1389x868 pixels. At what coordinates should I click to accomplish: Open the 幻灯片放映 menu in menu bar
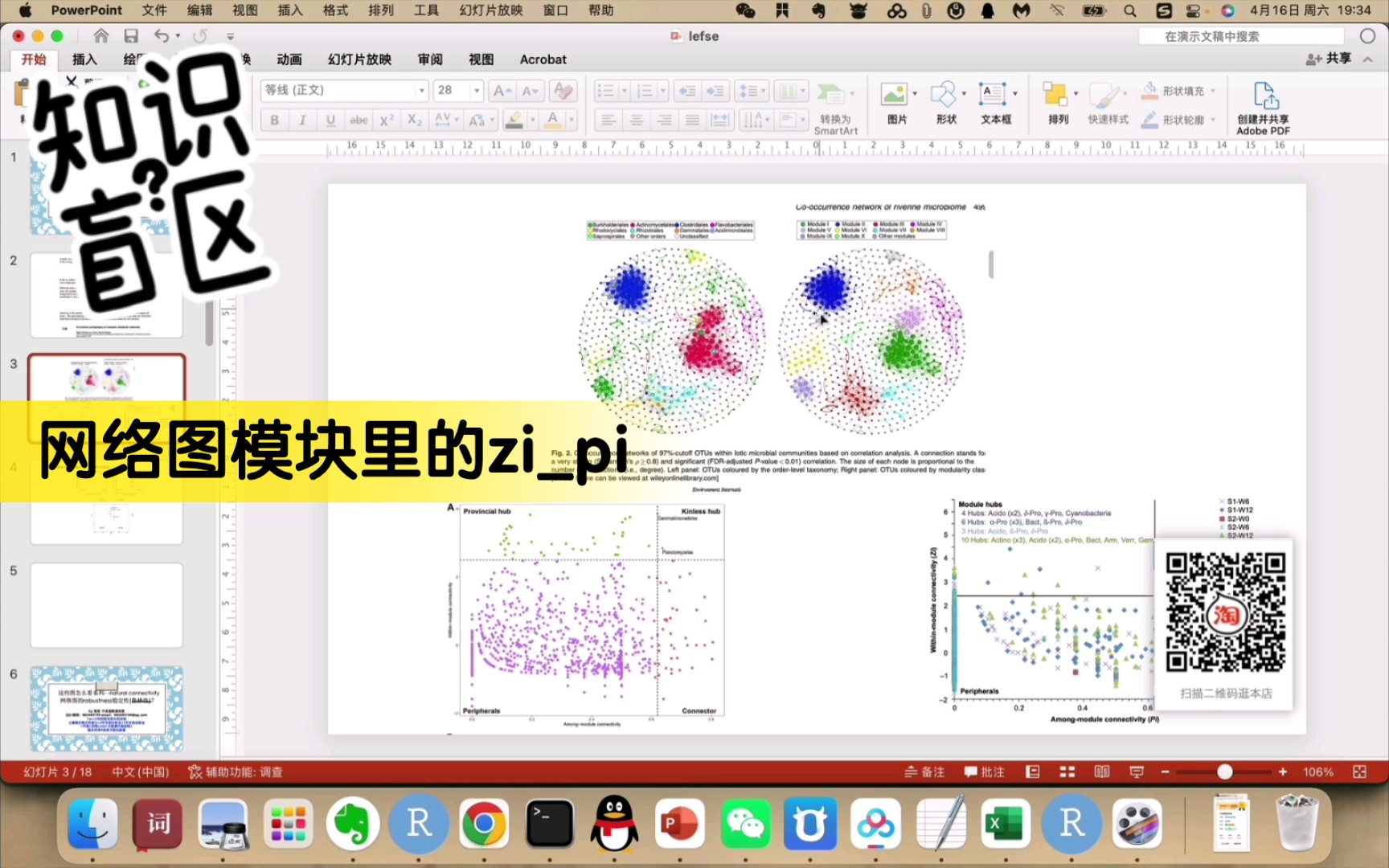point(491,10)
